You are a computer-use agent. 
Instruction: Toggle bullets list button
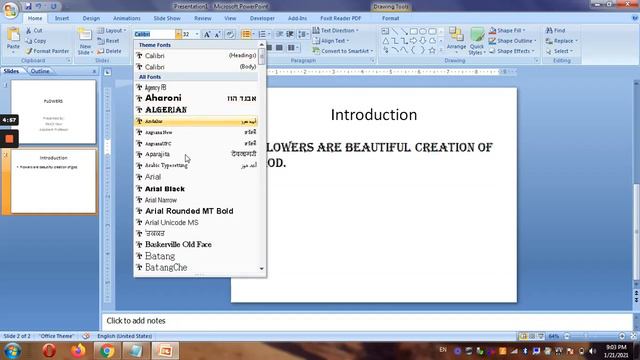click(246, 34)
